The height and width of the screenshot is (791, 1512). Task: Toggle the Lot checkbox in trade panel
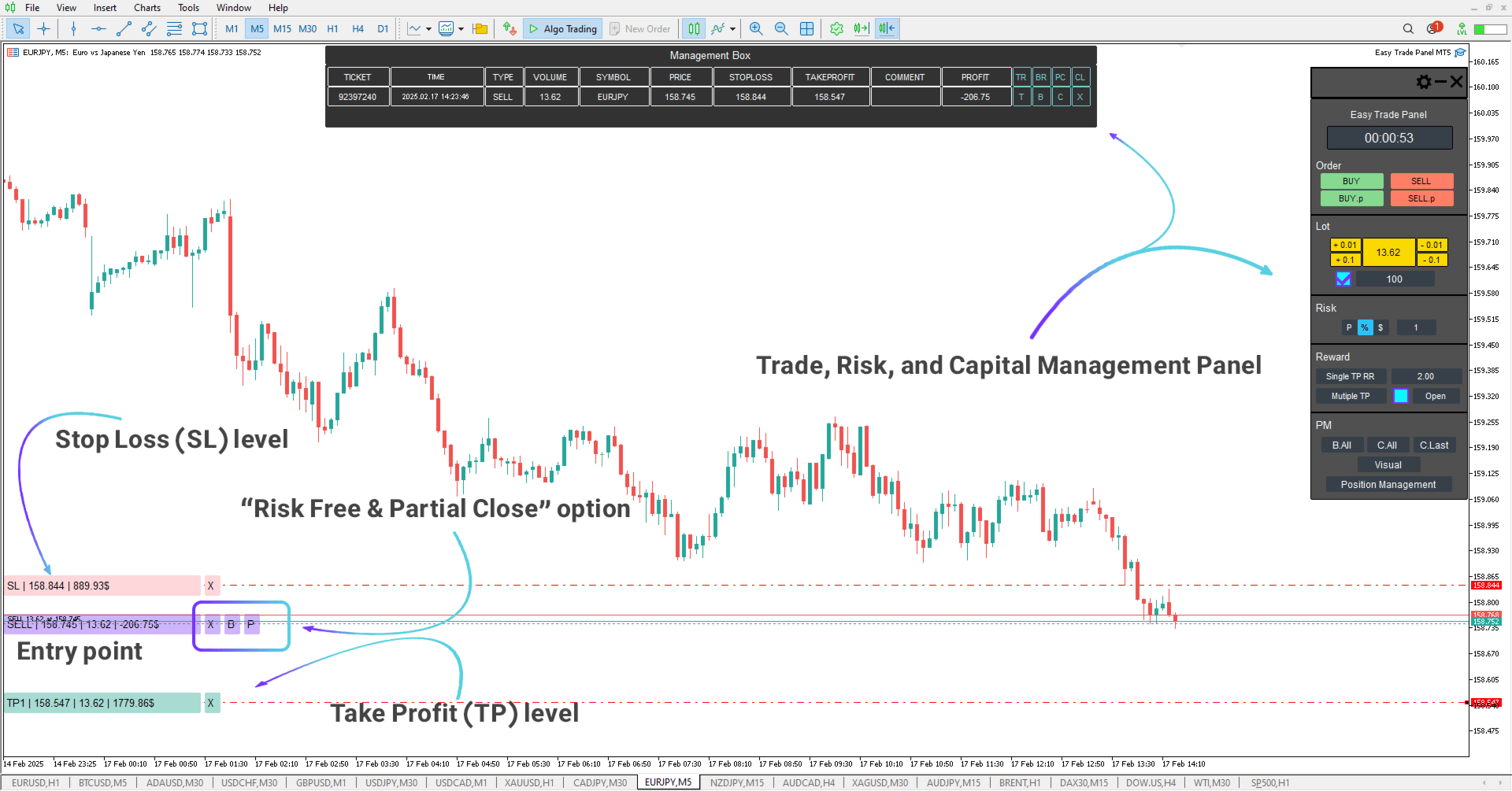pyautogui.click(x=1343, y=279)
